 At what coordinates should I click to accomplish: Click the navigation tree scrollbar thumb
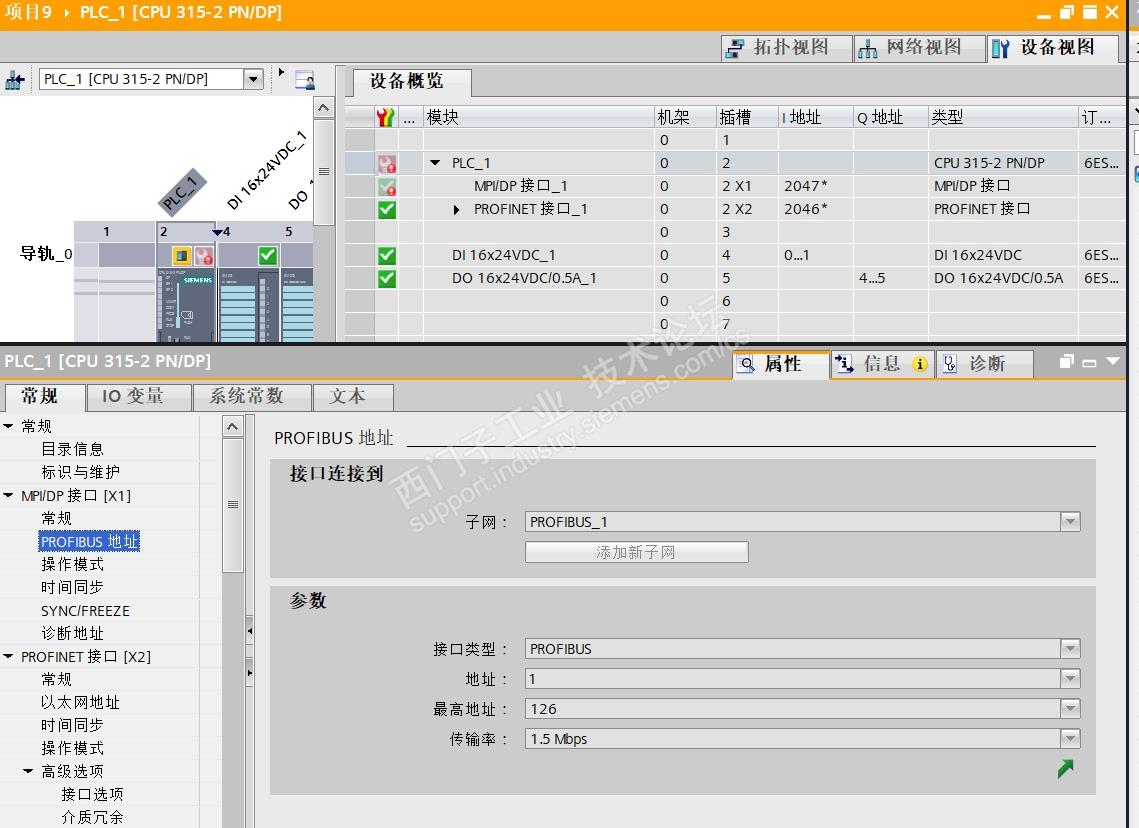point(232,505)
